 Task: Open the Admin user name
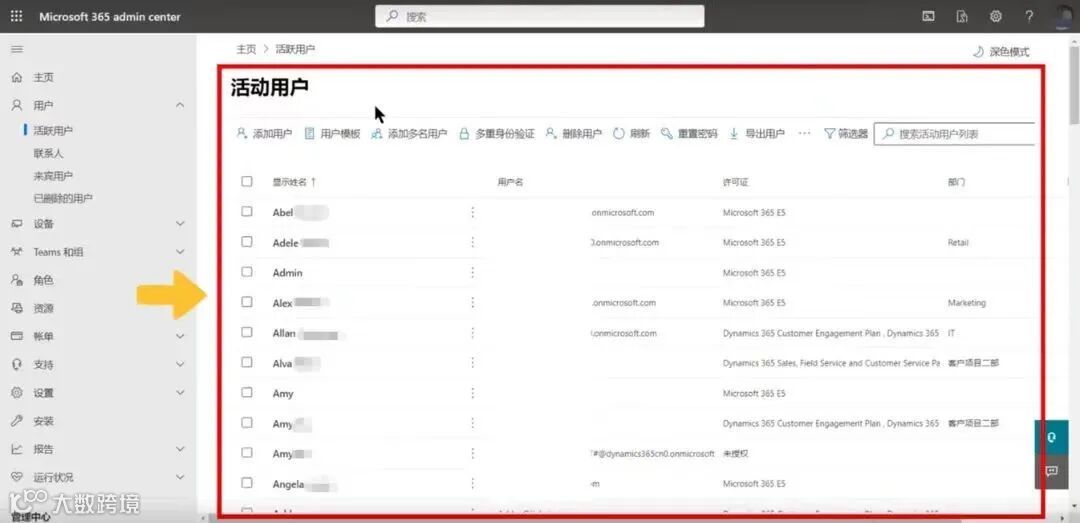click(x=287, y=273)
